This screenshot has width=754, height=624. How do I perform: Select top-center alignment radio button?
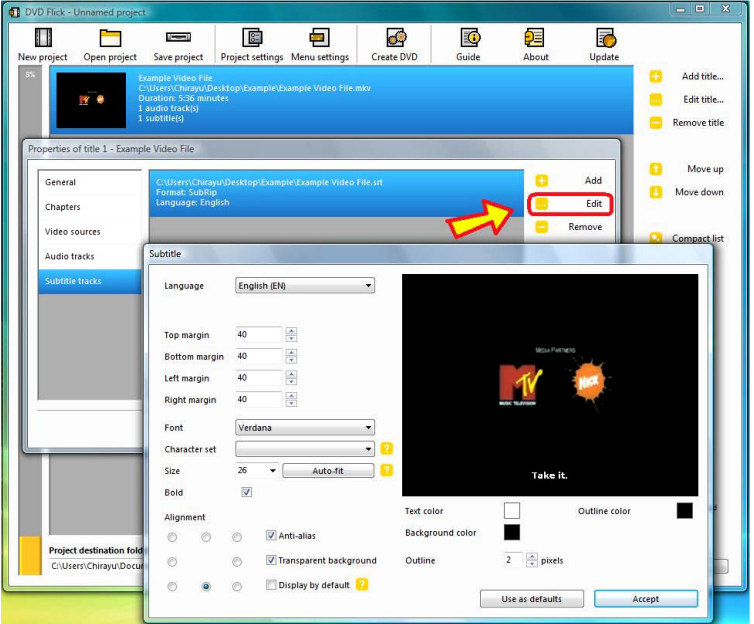coord(206,537)
